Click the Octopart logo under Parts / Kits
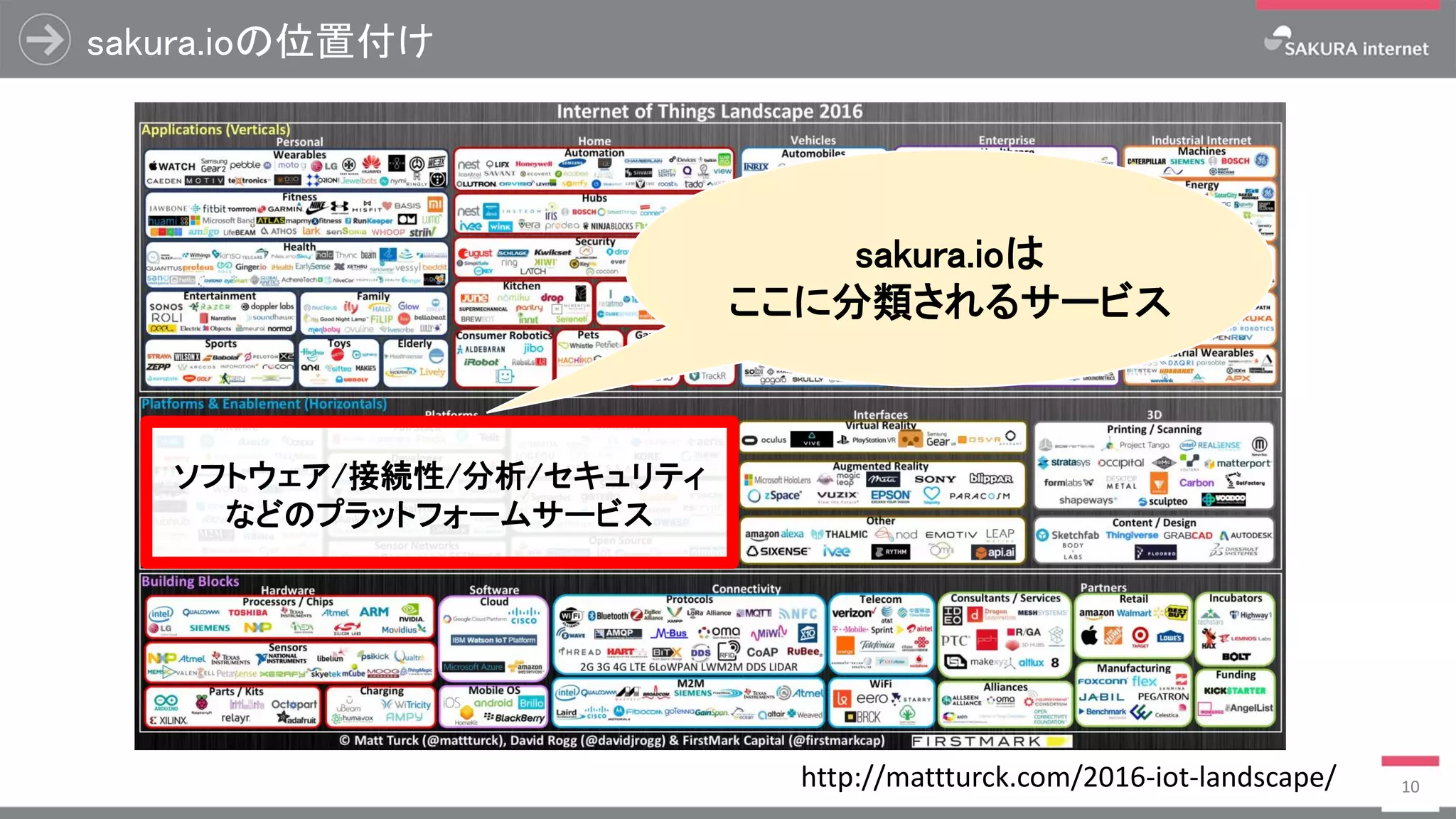The width and height of the screenshot is (1456, 819). [x=294, y=704]
